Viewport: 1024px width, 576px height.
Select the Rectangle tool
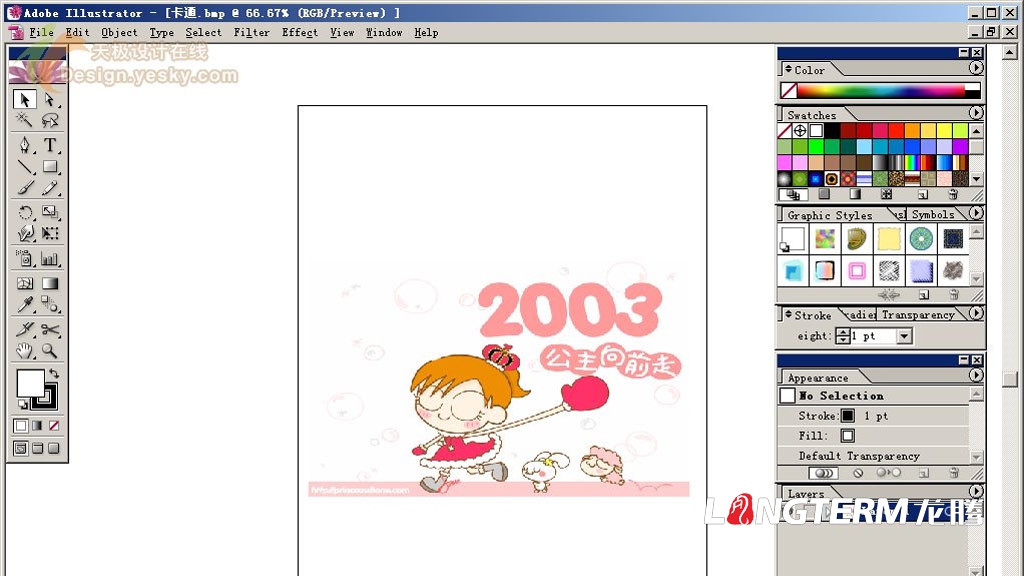coord(50,167)
